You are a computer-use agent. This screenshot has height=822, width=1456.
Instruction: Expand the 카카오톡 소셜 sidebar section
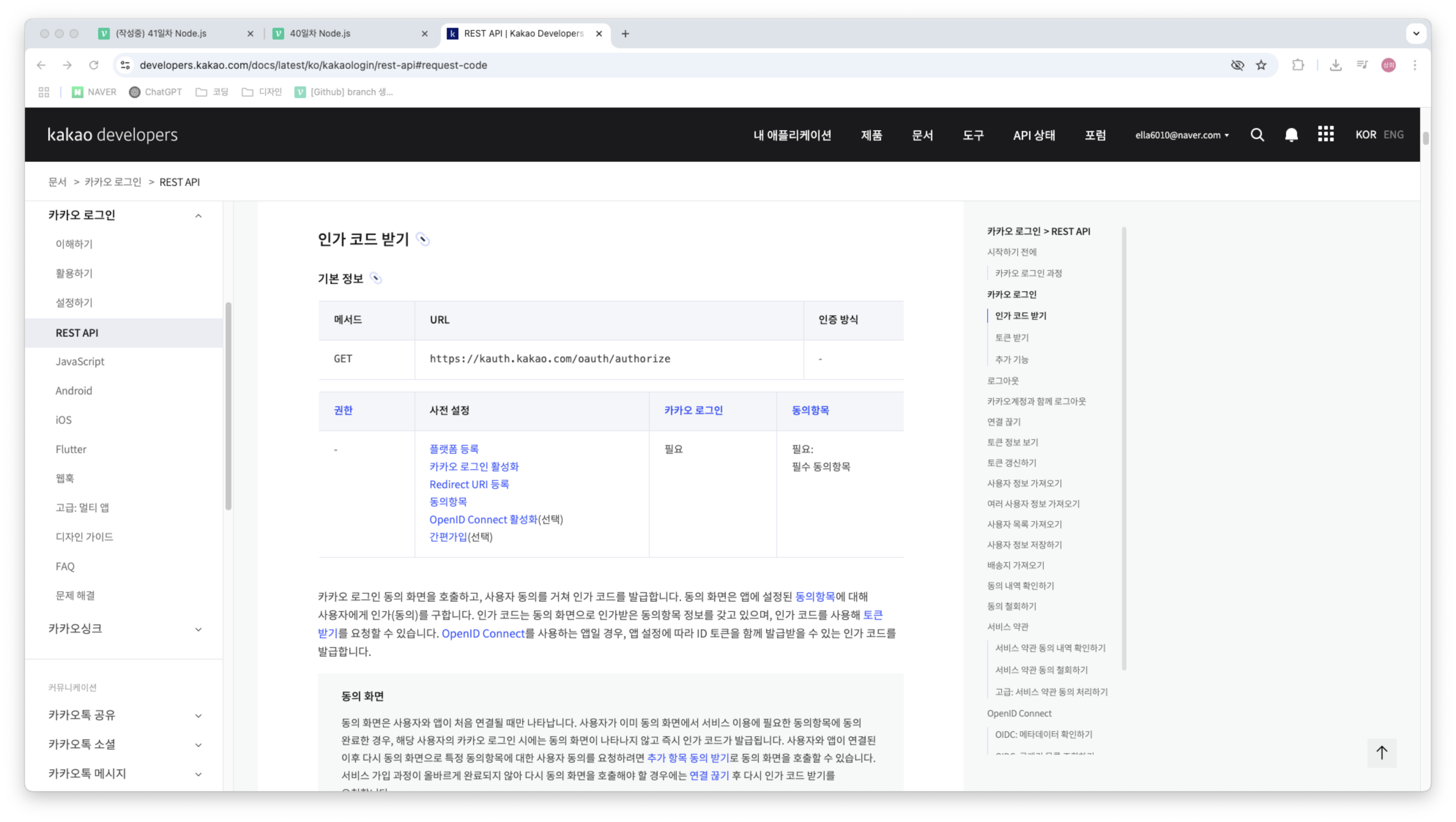tap(198, 745)
